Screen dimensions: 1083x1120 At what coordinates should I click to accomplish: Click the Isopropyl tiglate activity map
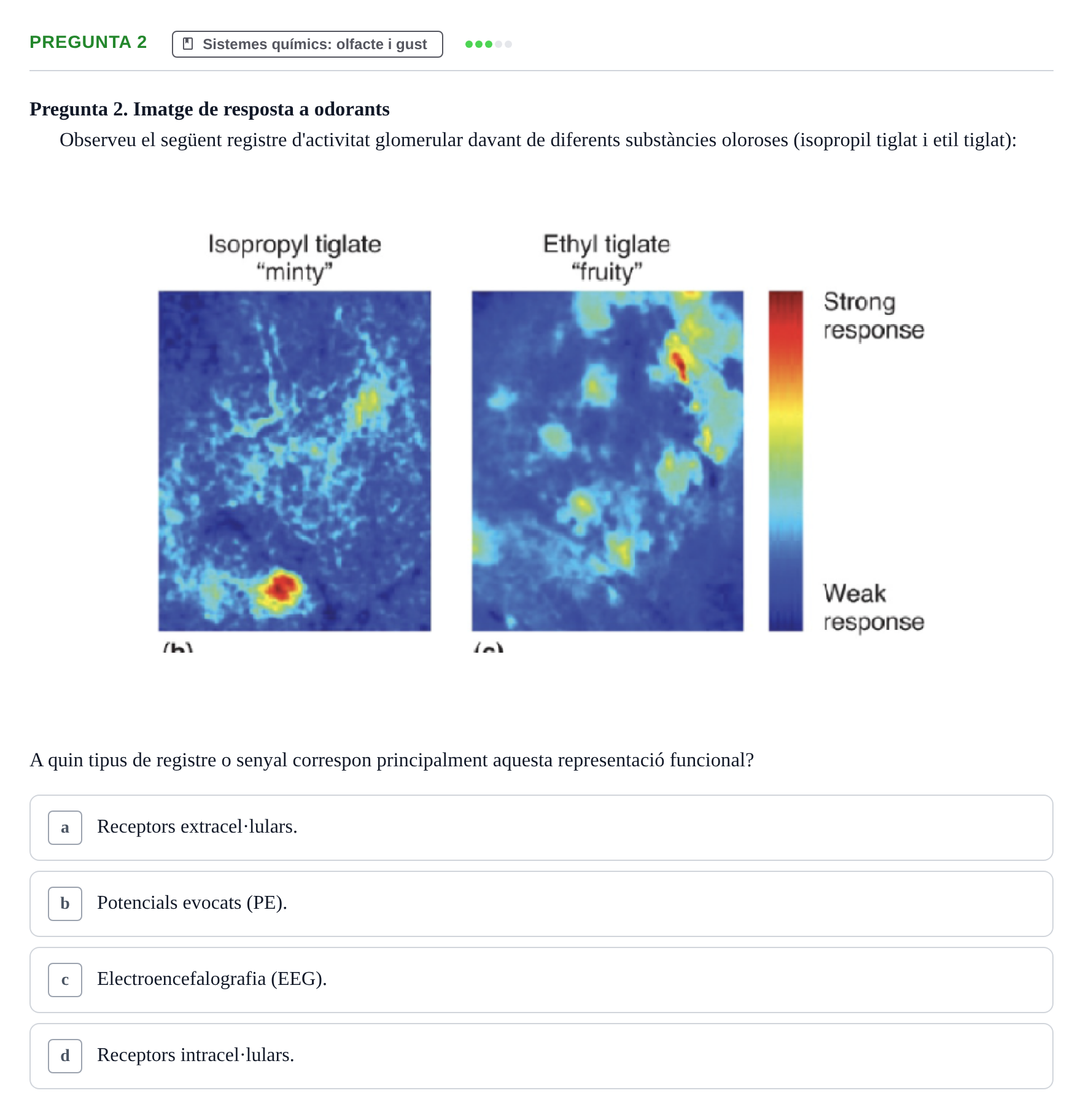tap(295, 461)
